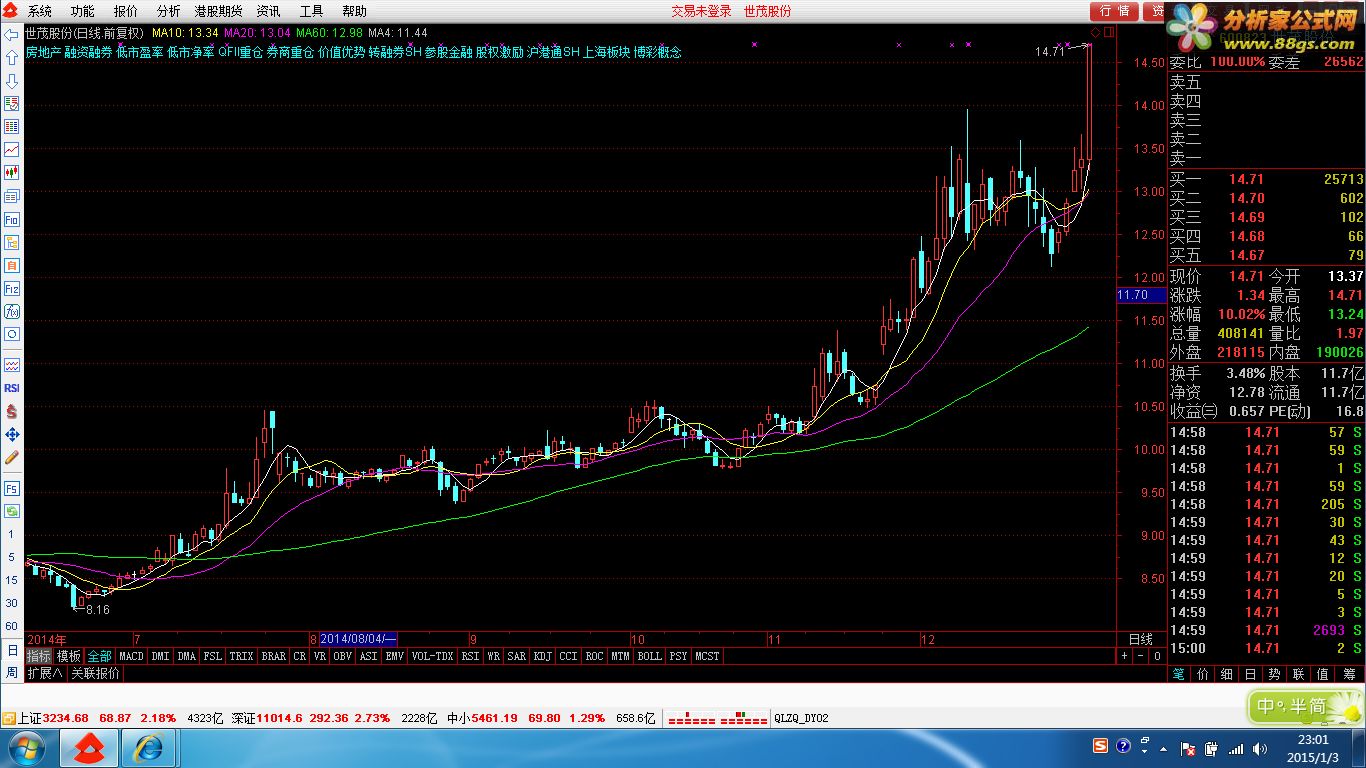The image size is (1366, 768).
Task: Click the red-green quote list grid icon
Action: (x=12, y=127)
